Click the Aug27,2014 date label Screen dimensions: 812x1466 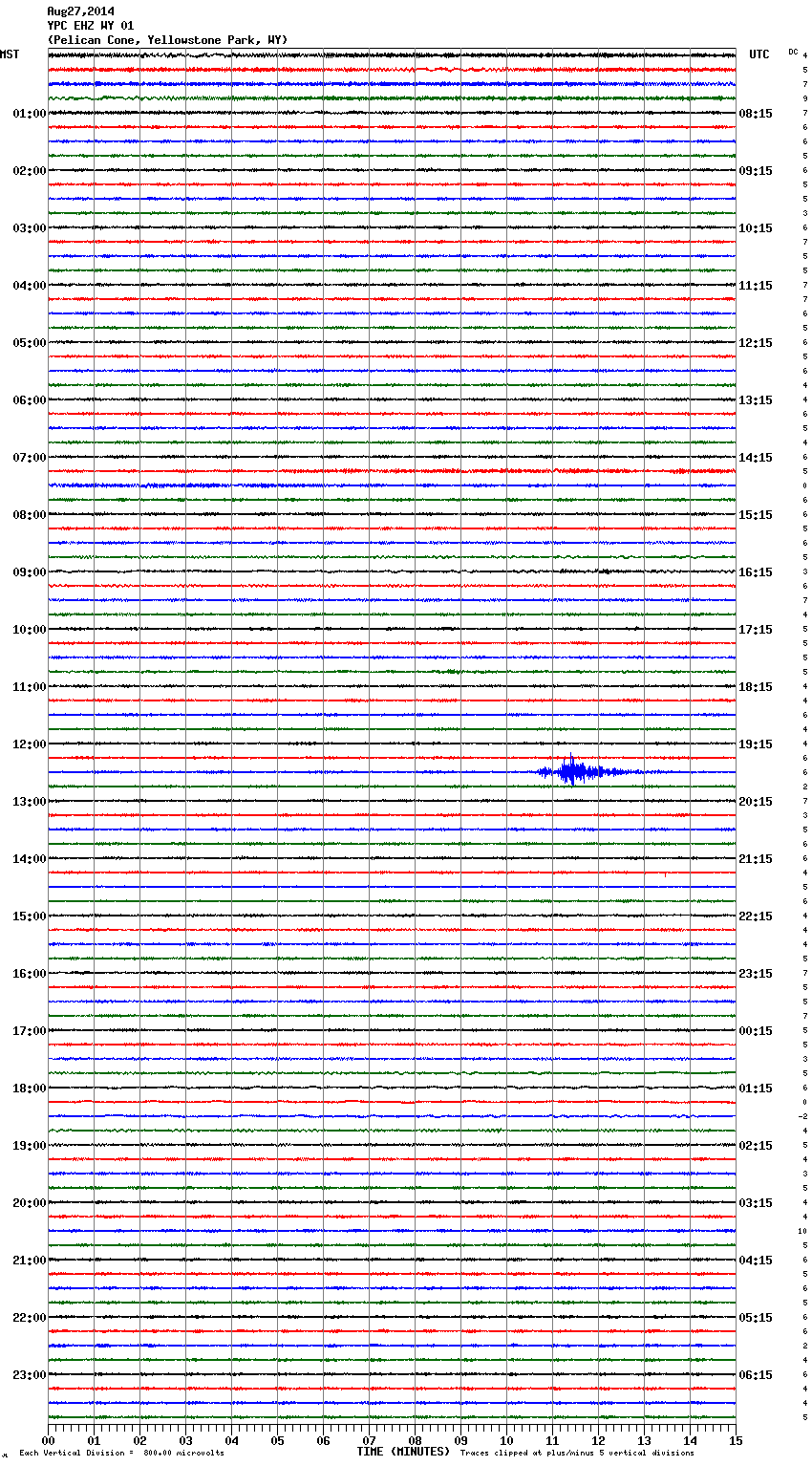[80, 11]
